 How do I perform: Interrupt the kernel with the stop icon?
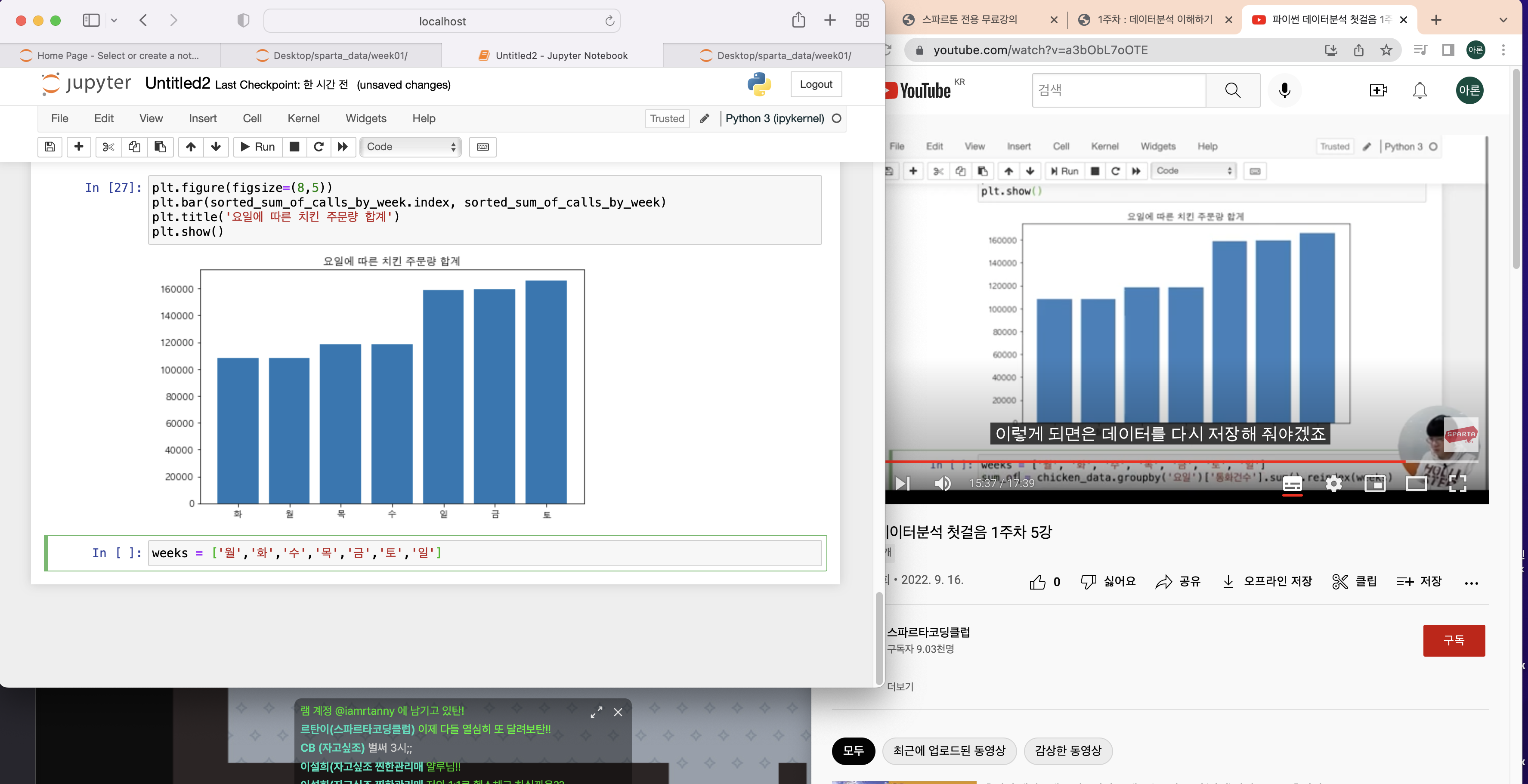pyautogui.click(x=294, y=146)
